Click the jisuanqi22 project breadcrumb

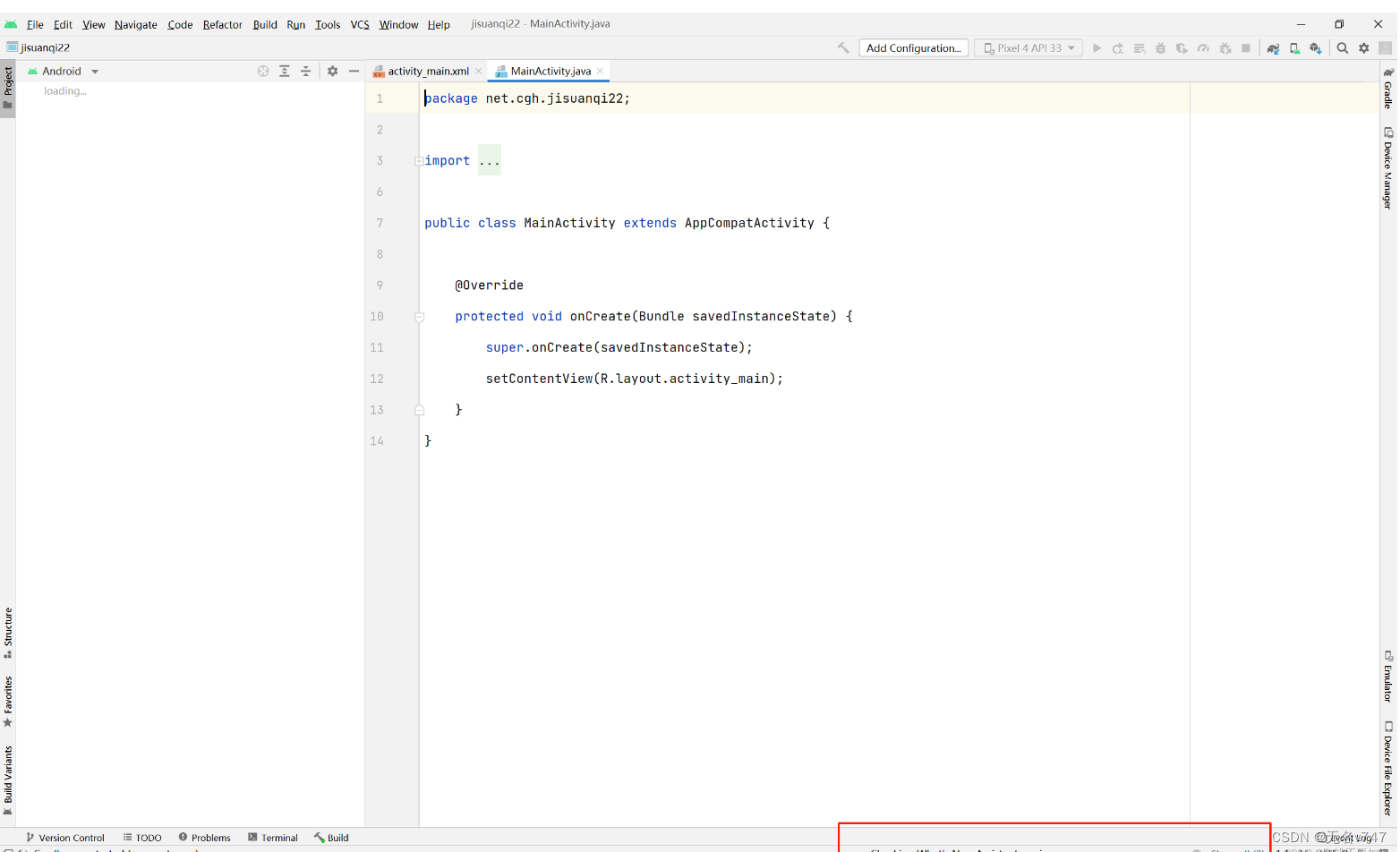pos(38,47)
